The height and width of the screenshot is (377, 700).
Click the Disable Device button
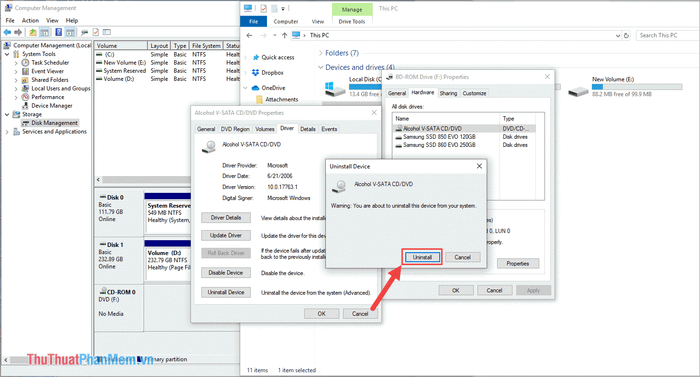[x=225, y=272]
